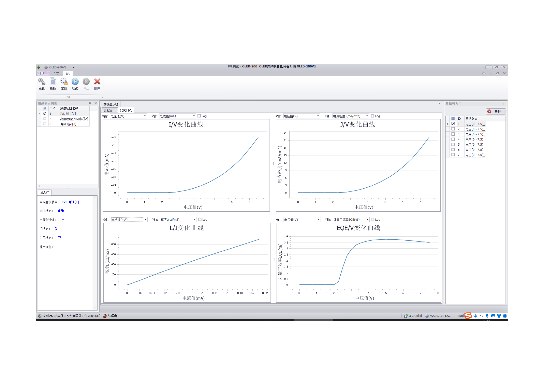Switch to the first ribbon tab
This screenshot has width=540, height=380.
click(x=44, y=73)
